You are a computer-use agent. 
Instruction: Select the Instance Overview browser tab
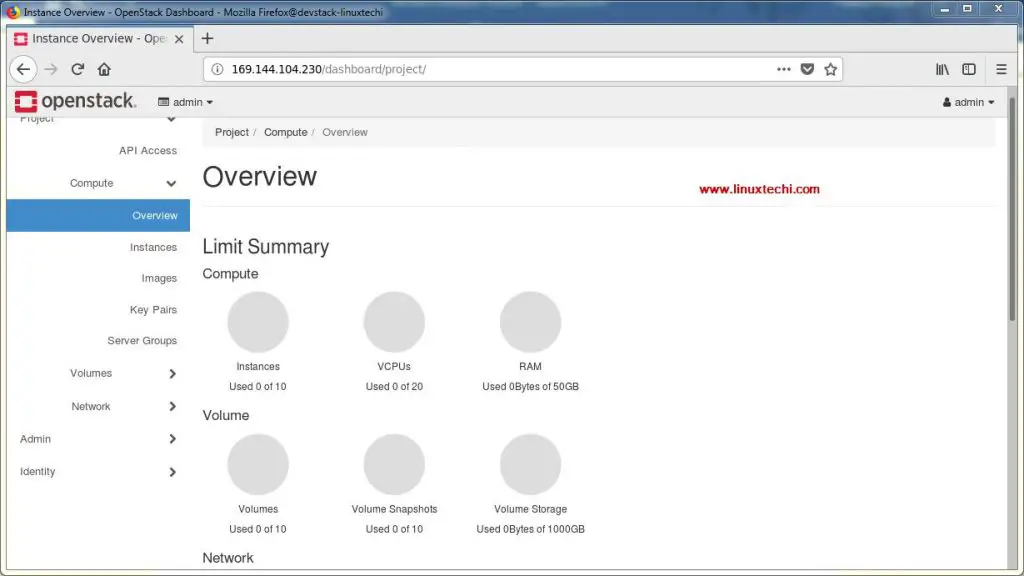tap(100, 39)
